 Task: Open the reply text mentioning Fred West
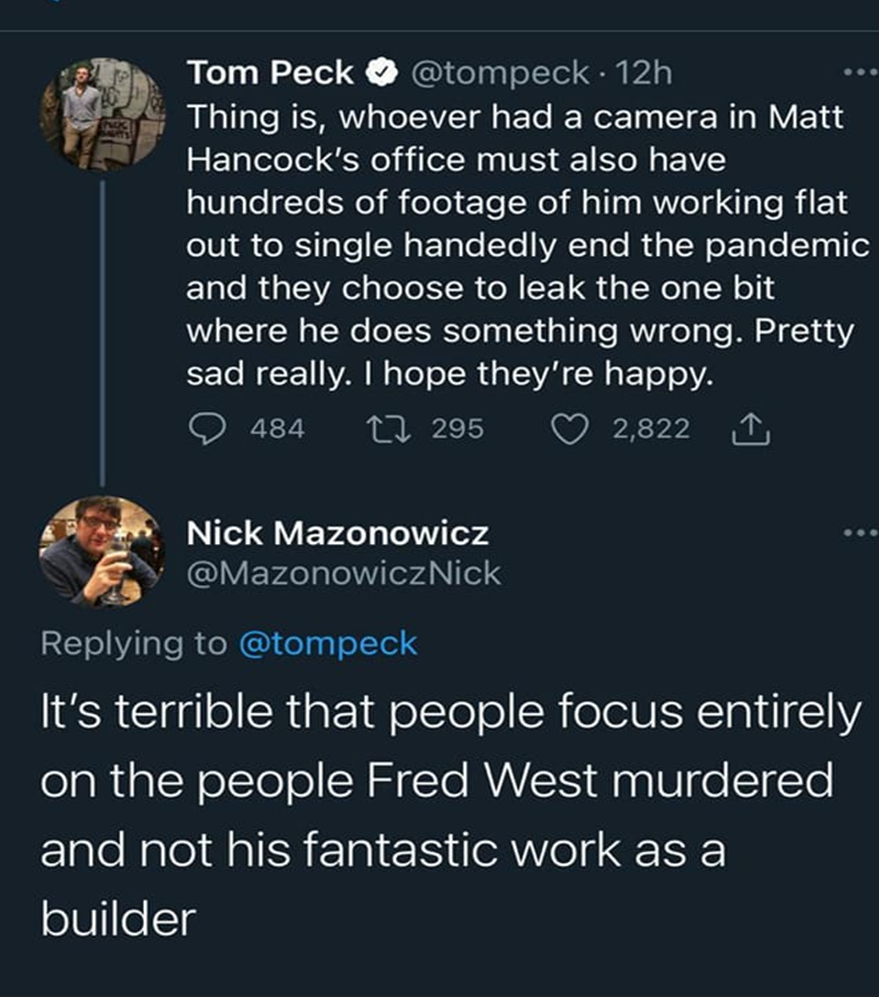coord(440,815)
